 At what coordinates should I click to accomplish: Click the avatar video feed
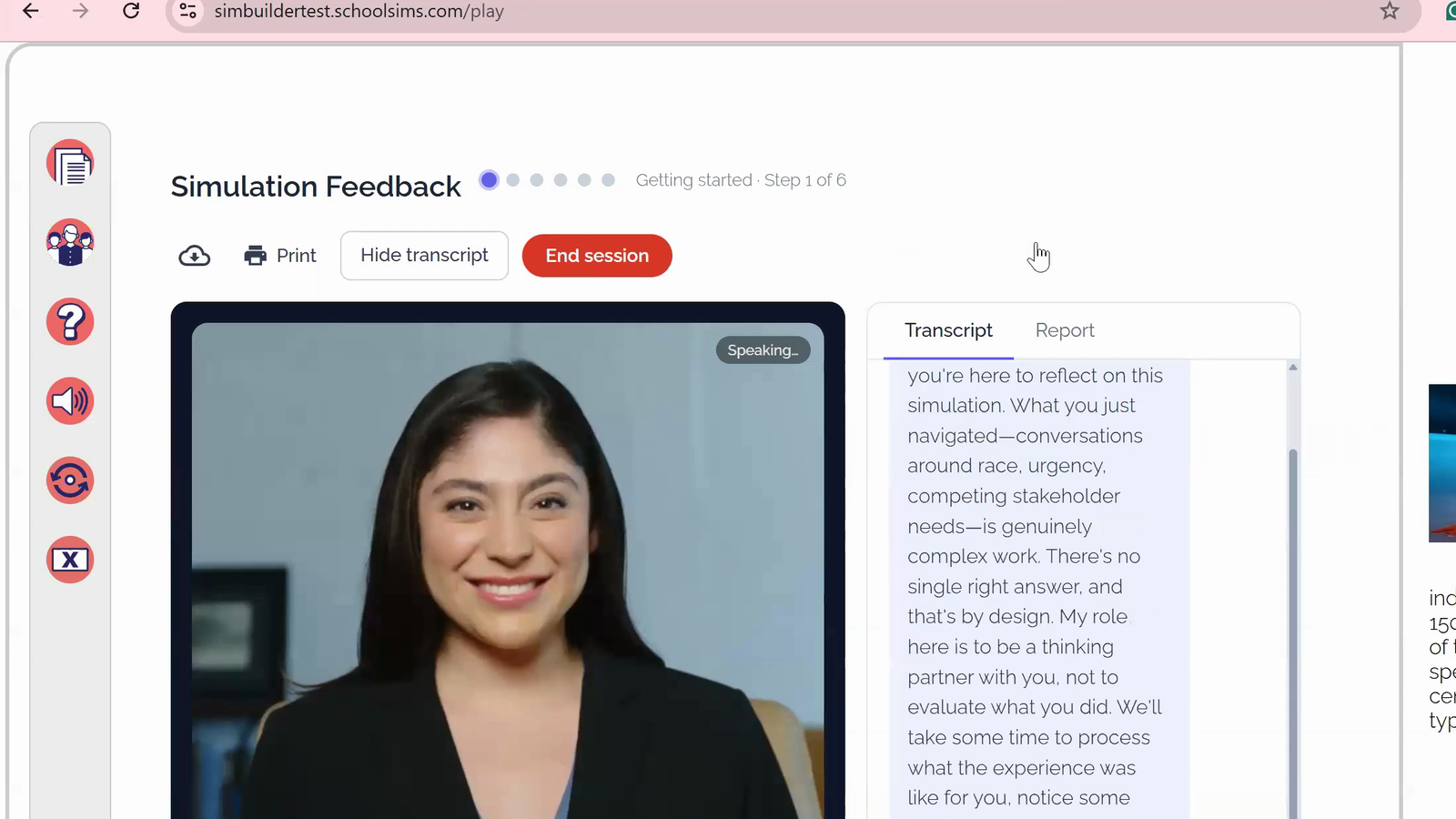tap(508, 571)
